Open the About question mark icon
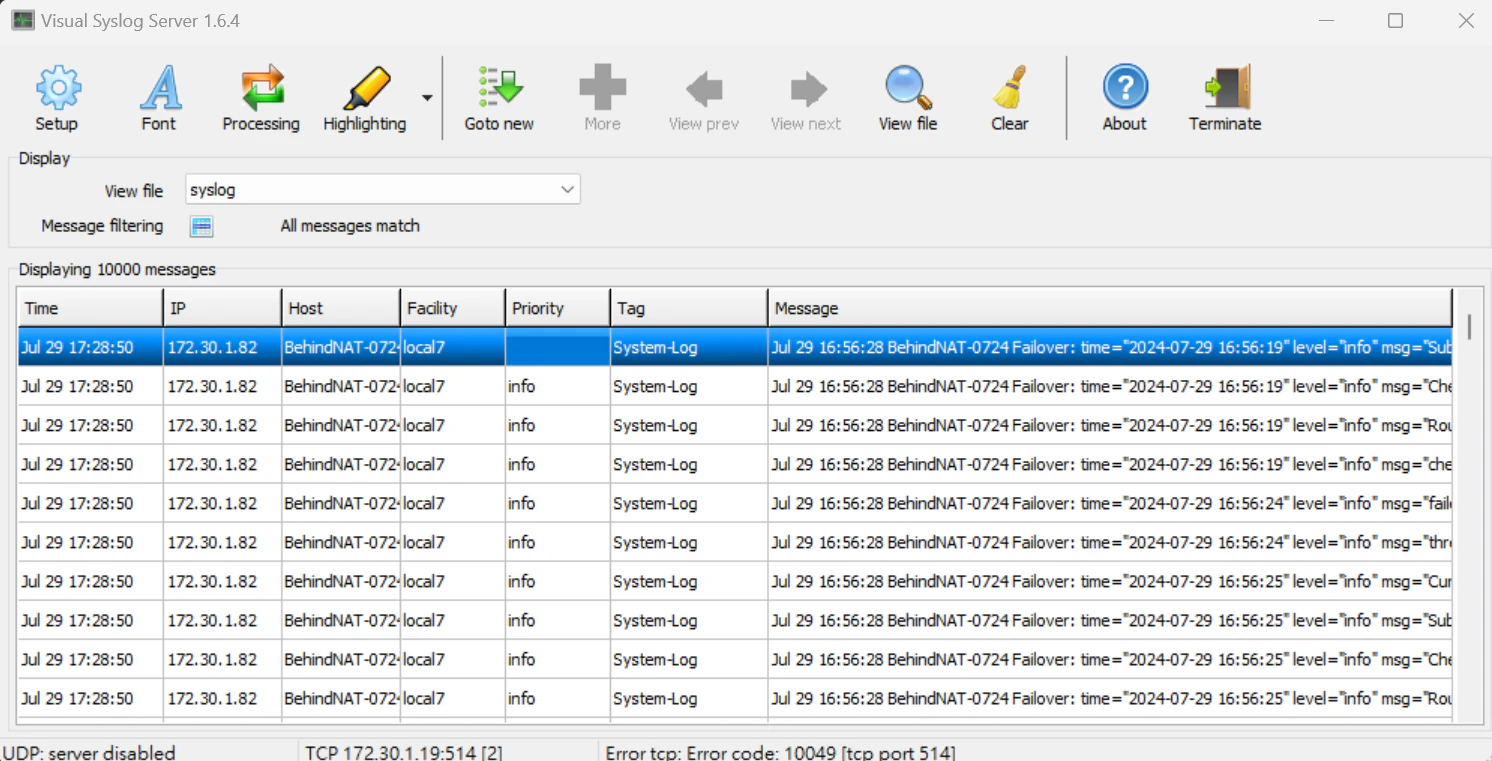 [x=1125, y=88]
